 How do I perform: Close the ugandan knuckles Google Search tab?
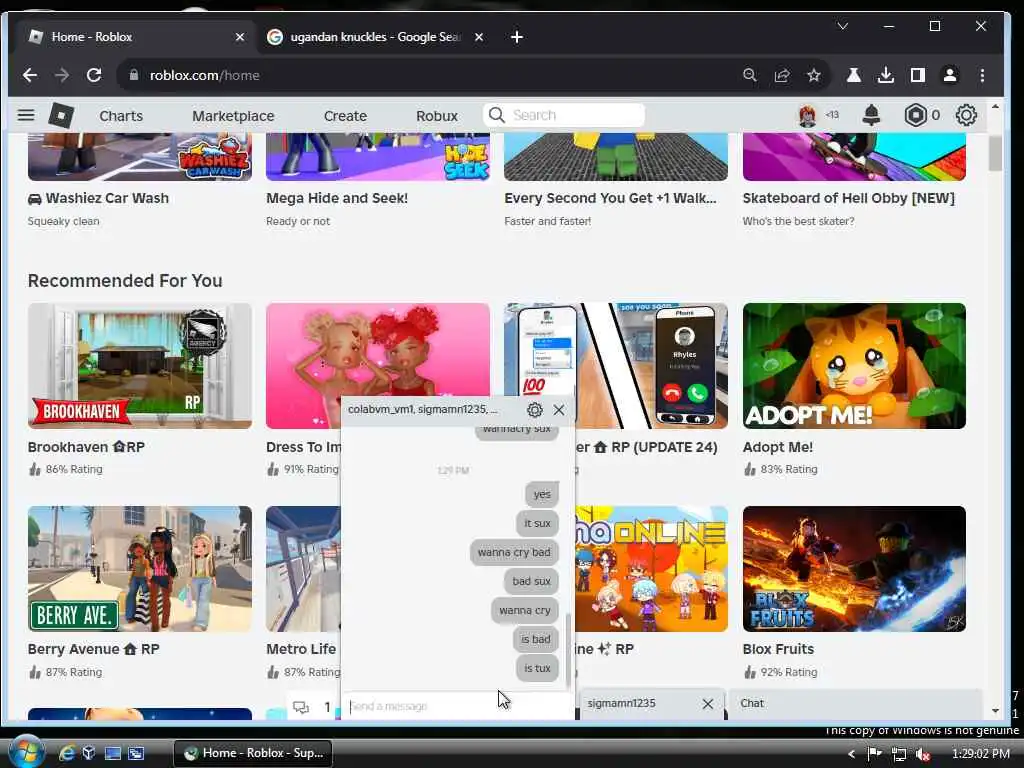(479, 37)
